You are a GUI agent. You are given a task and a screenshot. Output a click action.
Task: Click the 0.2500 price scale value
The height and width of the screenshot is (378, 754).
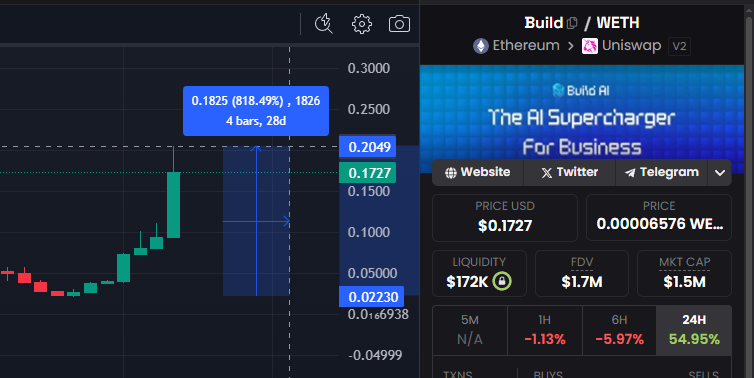pos(369,109)
